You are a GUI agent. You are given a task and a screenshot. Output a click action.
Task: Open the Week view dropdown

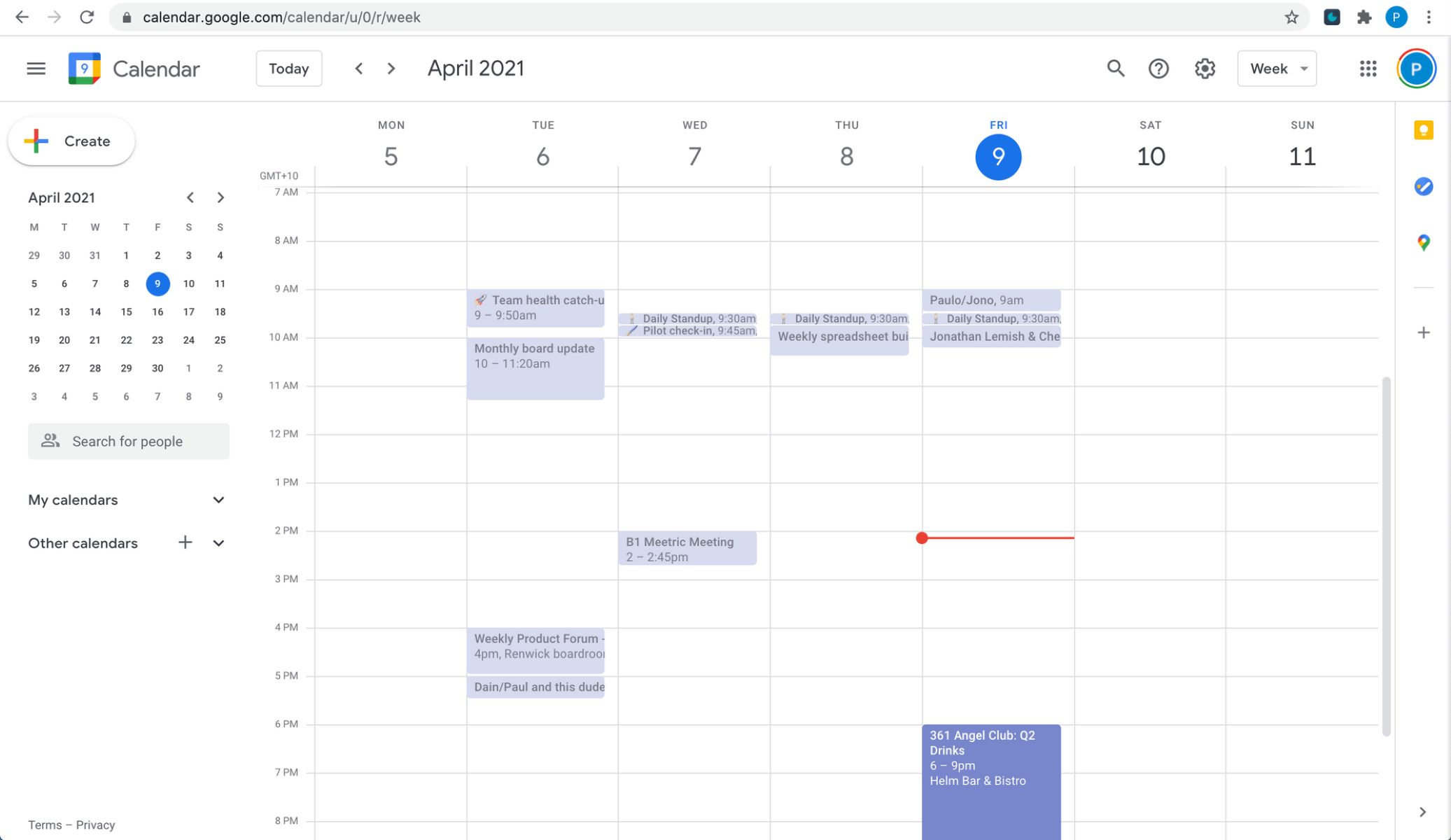(x=1276, y=69)
